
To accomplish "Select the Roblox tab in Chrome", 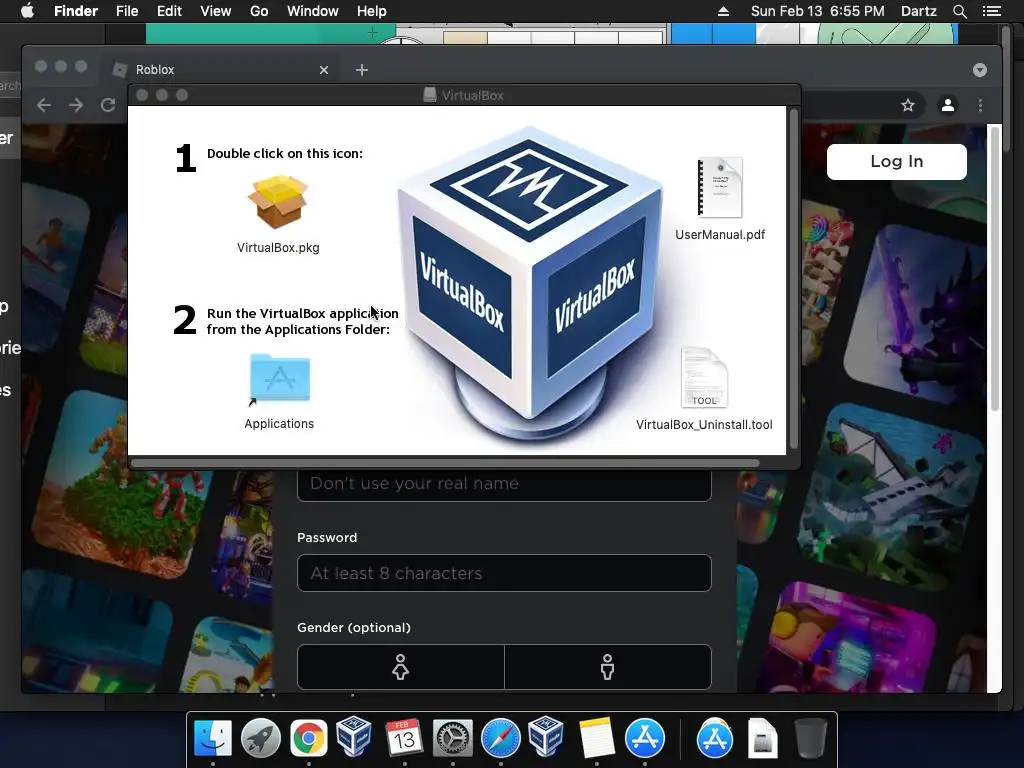I will click(220, 70).
